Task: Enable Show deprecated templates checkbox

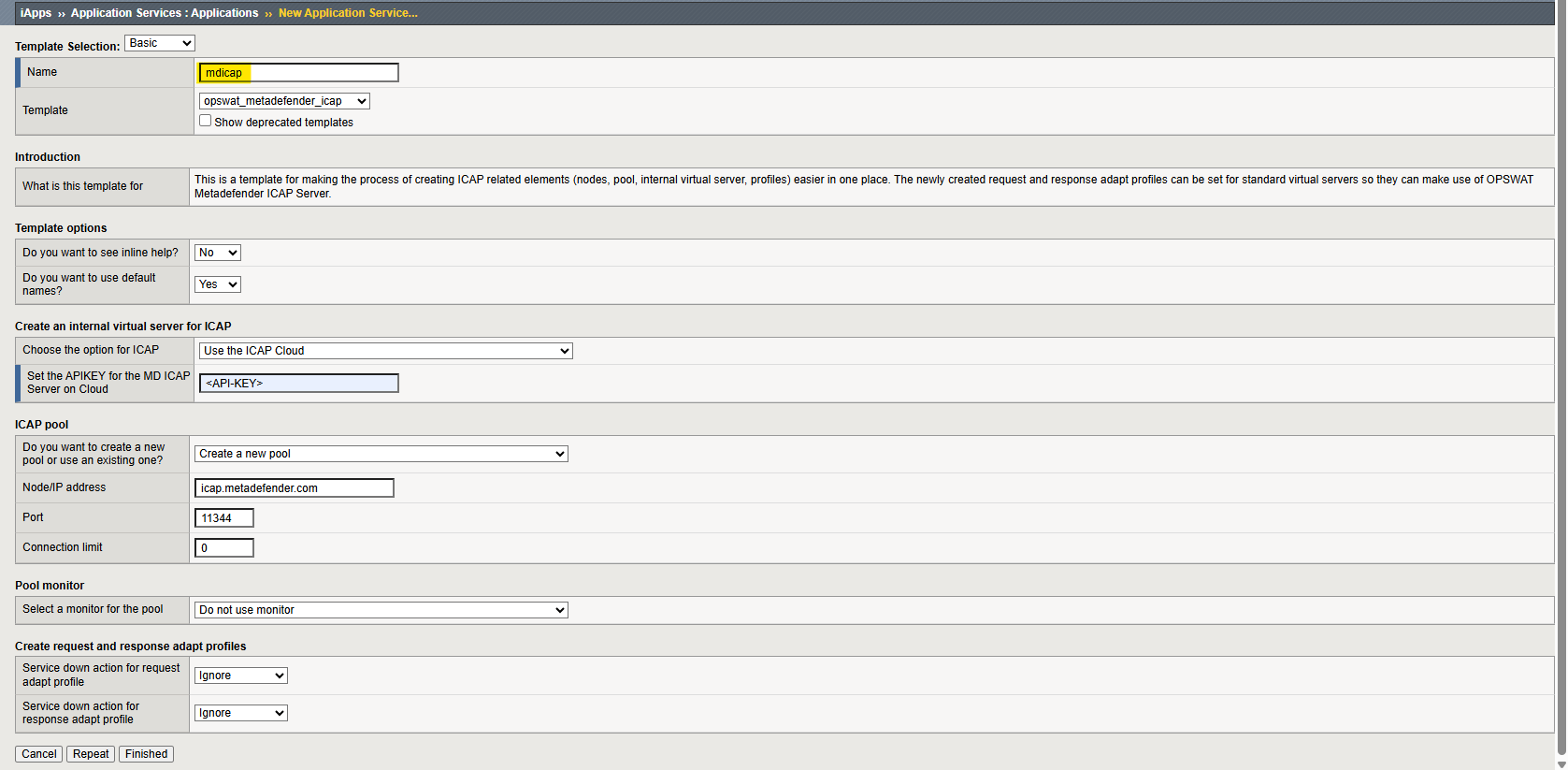Action: coord(205,121)
